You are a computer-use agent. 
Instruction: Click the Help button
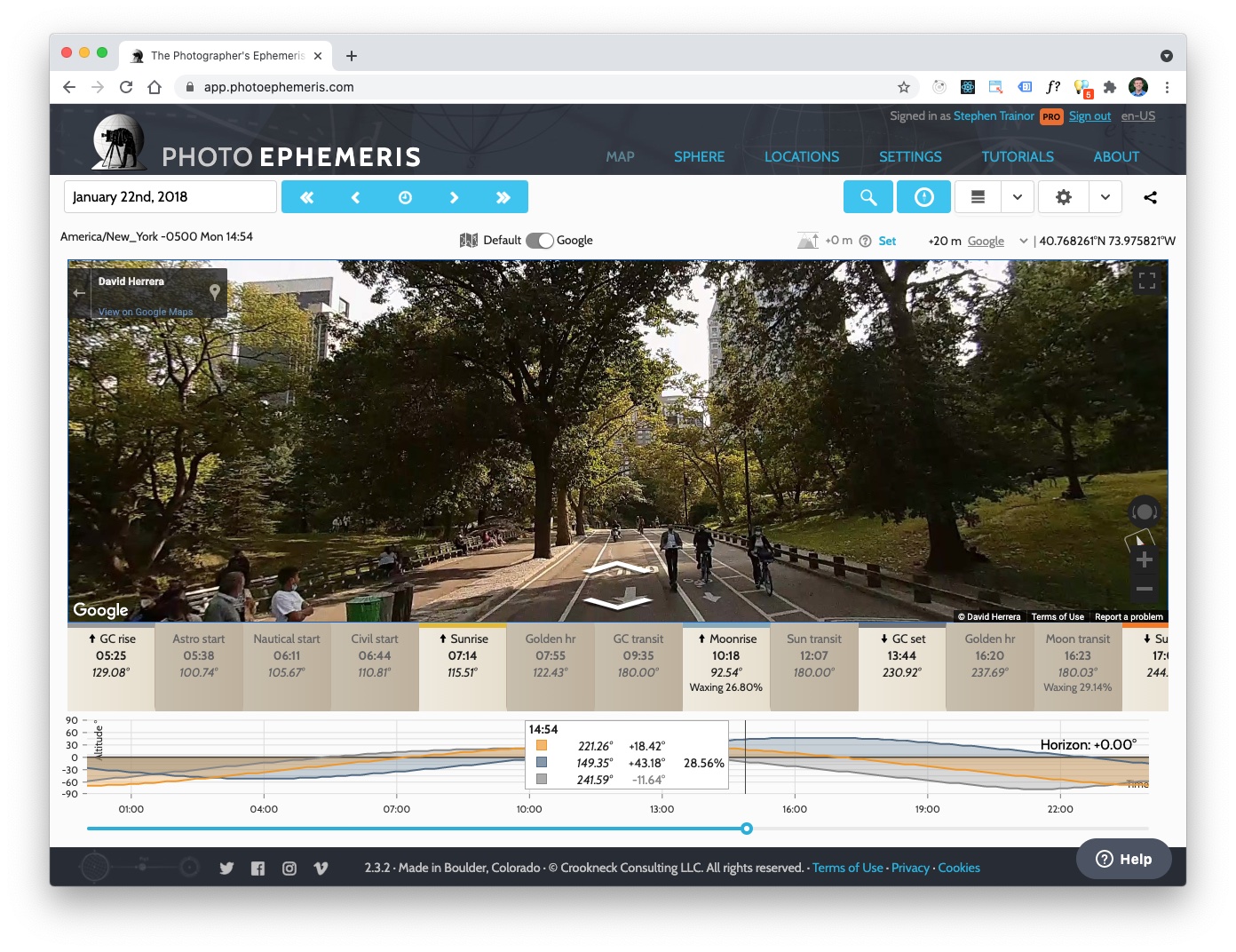(1124, 859)
